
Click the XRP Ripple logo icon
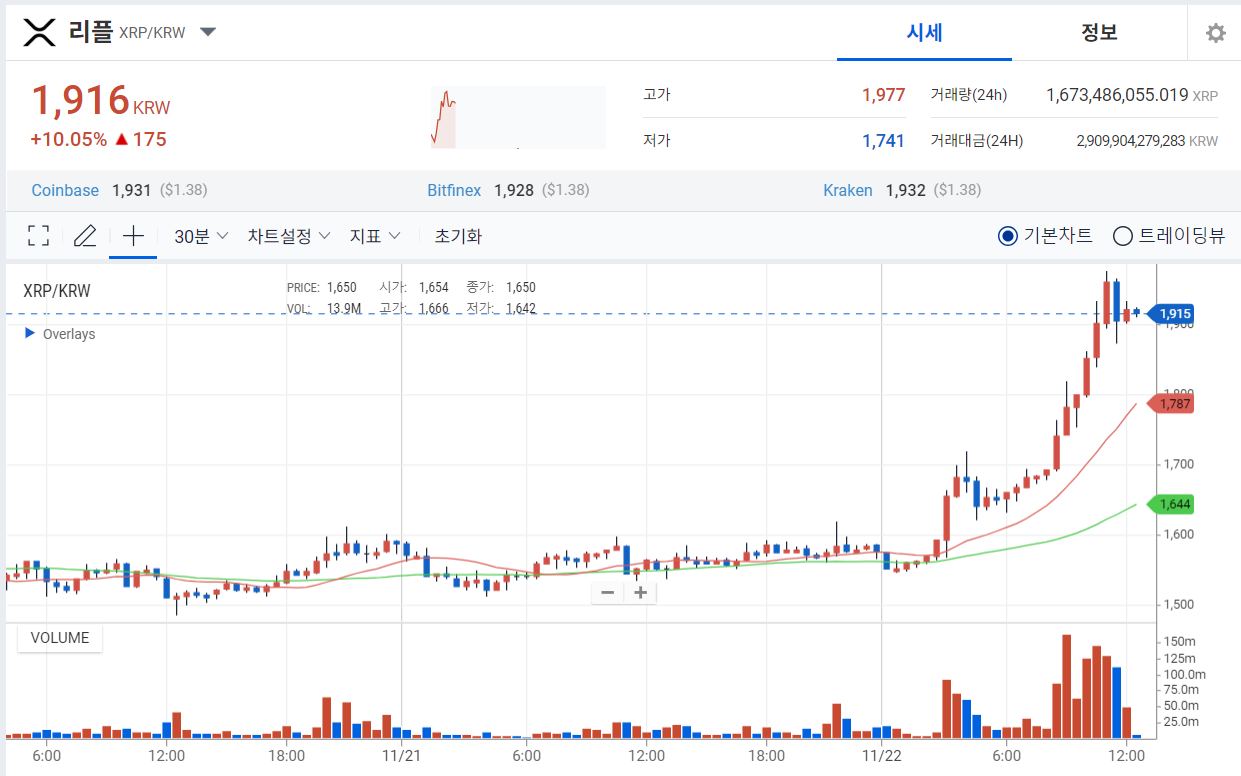pyautogui.click(x=40, y=32)
